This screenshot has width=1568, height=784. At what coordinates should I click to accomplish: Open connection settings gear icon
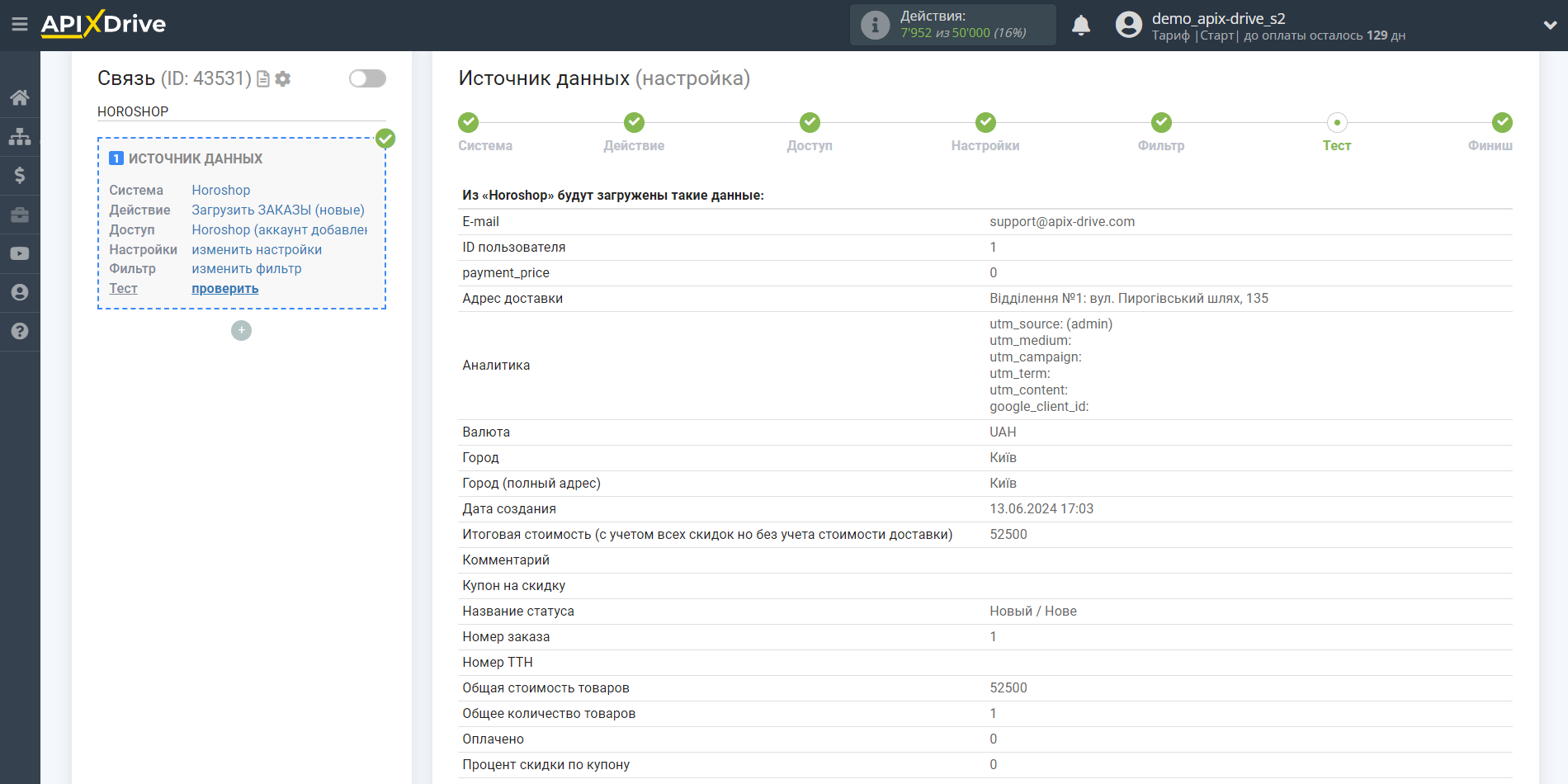[283, 79]
